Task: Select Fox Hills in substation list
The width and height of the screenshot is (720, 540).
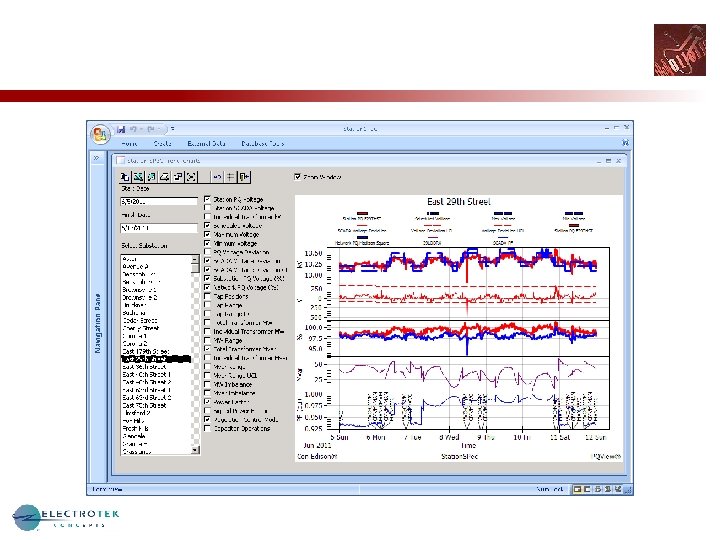Action: coord(156,421)
